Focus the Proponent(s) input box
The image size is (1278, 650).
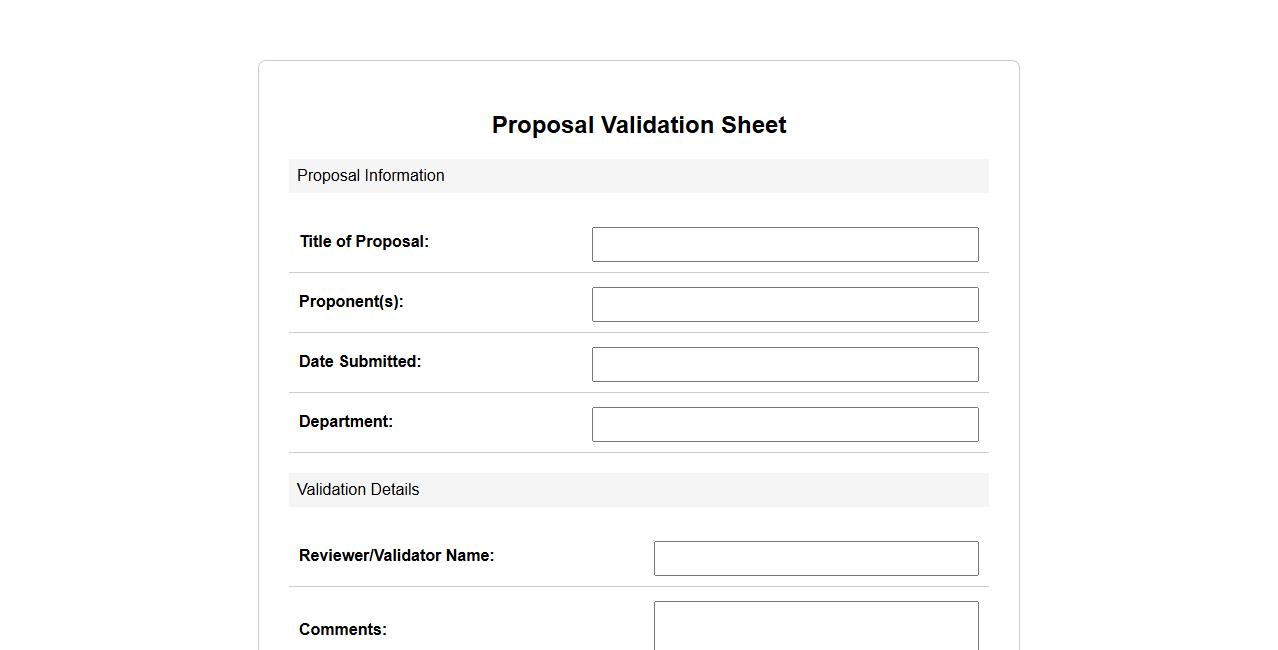(785, 304)
